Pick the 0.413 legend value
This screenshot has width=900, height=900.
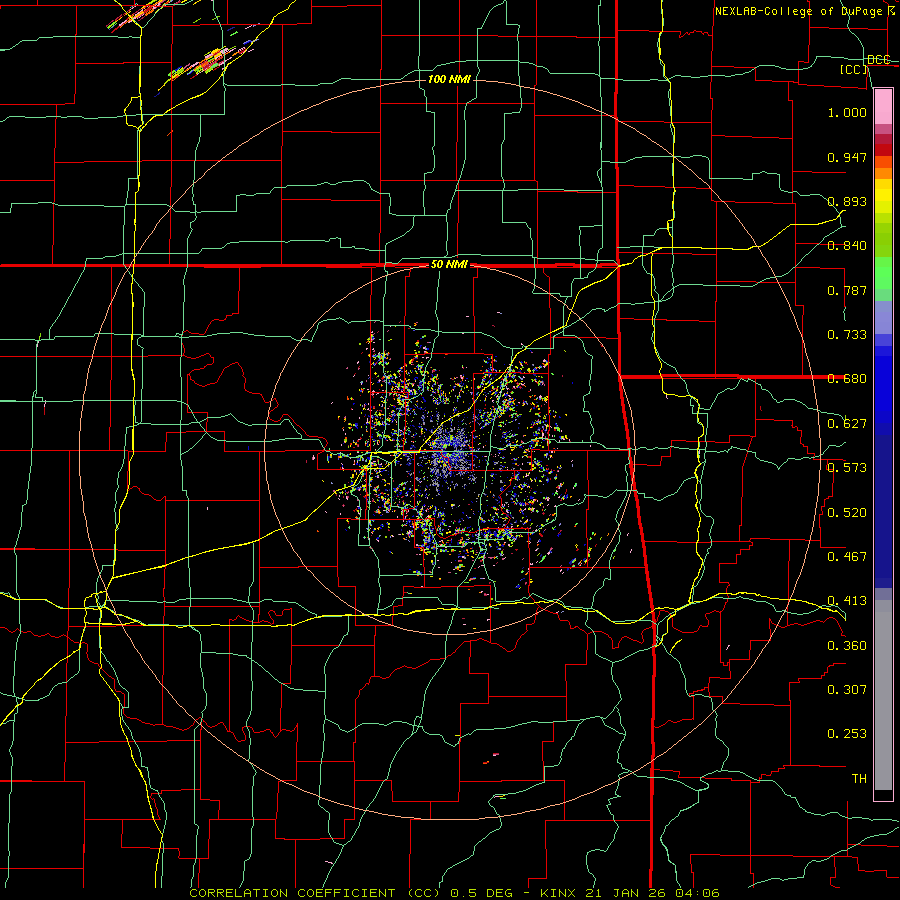847,601
